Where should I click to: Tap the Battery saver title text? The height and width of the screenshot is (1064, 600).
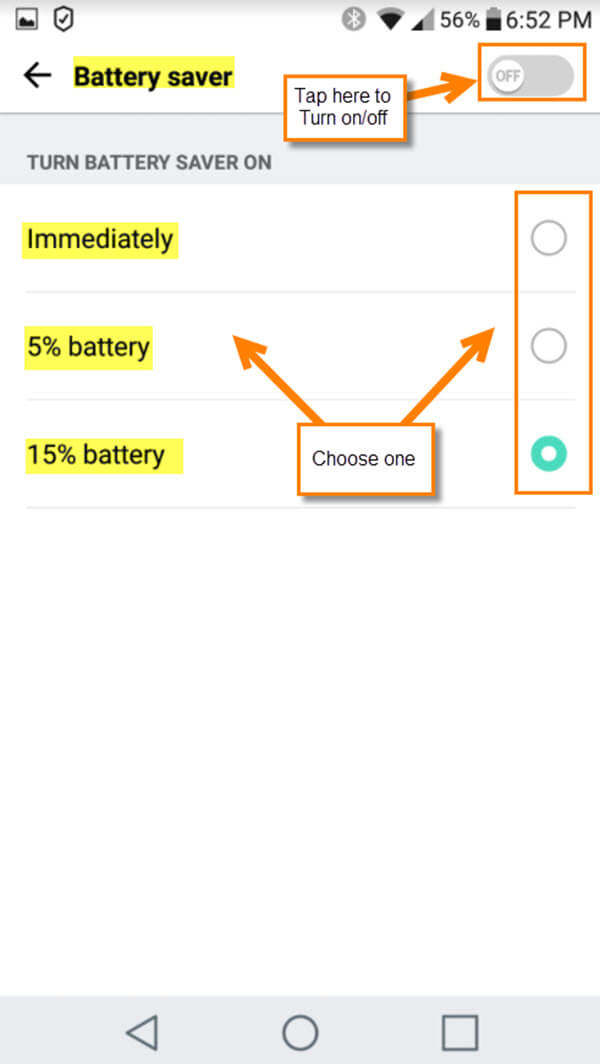click(x=152, y=76)
